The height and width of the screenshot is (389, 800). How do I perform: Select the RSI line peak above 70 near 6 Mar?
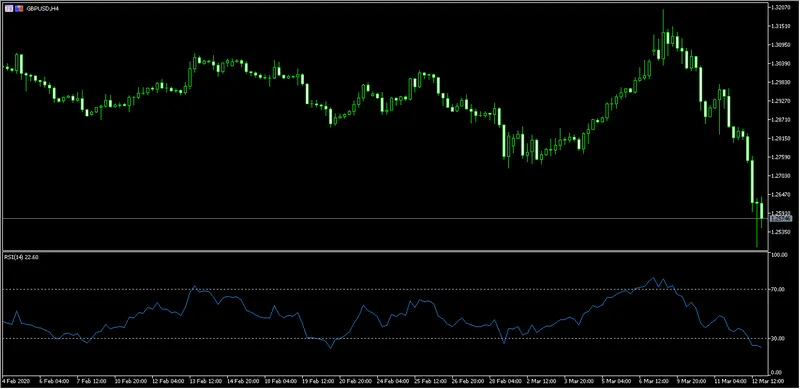click(654, 279)
